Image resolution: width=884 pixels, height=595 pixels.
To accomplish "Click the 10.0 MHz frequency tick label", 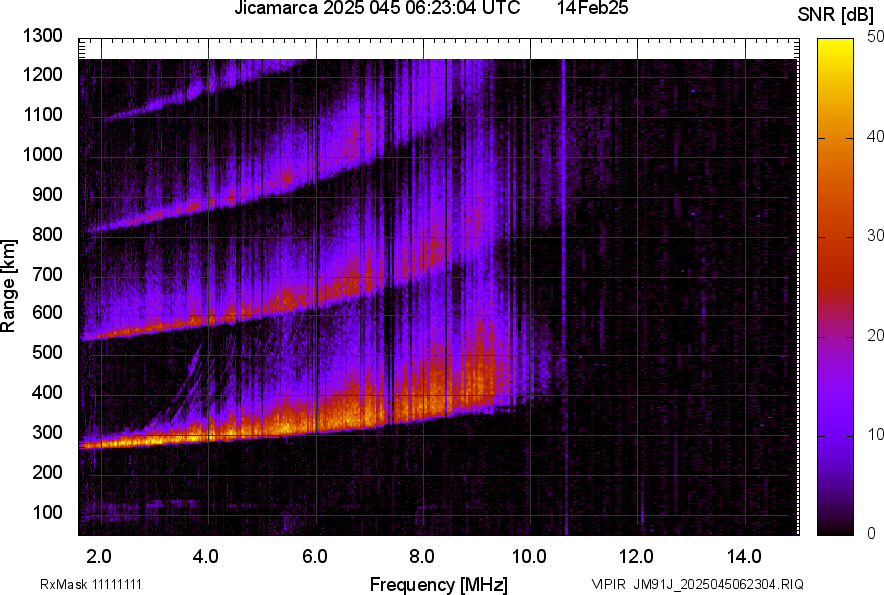I will click(x=529, y=556).
